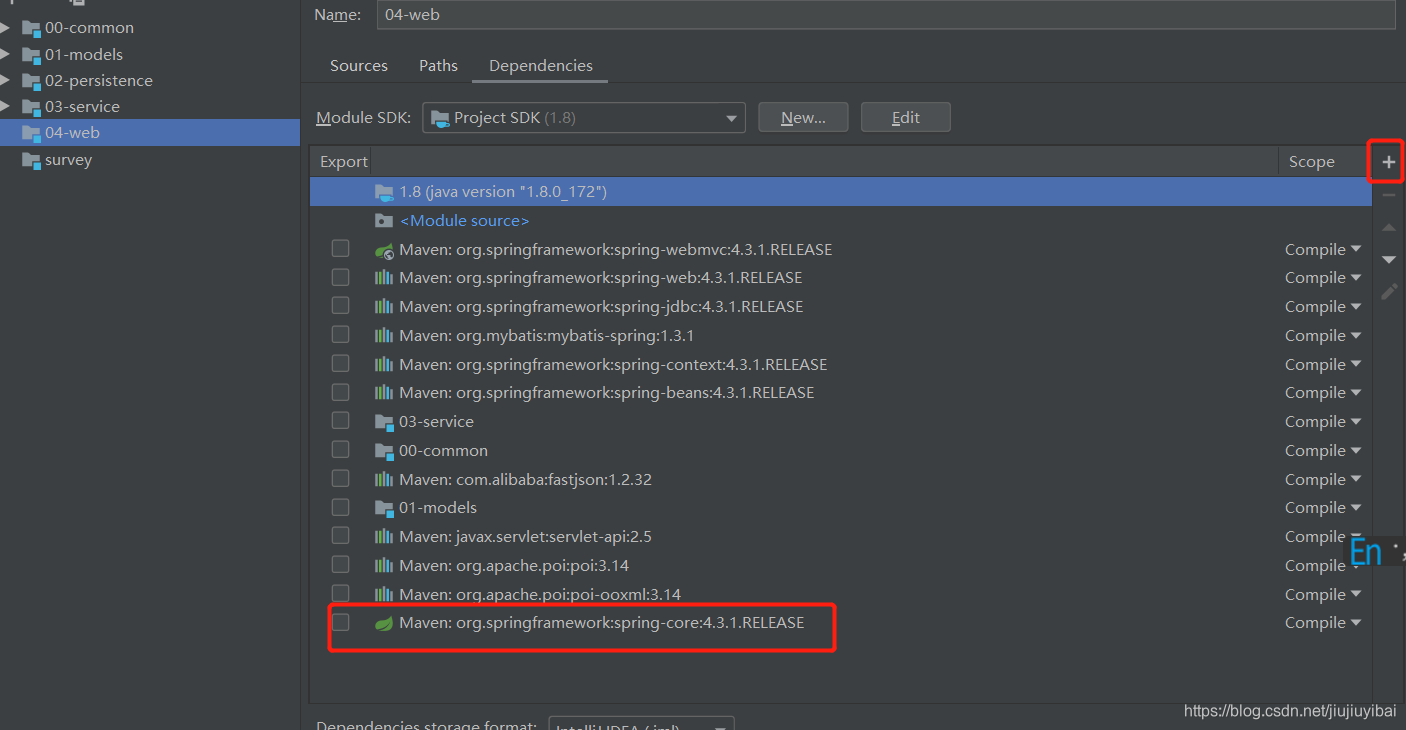Click the plus icon to add a dependency
Viewport: 1406px width, 730px height.
point(1387,161)
